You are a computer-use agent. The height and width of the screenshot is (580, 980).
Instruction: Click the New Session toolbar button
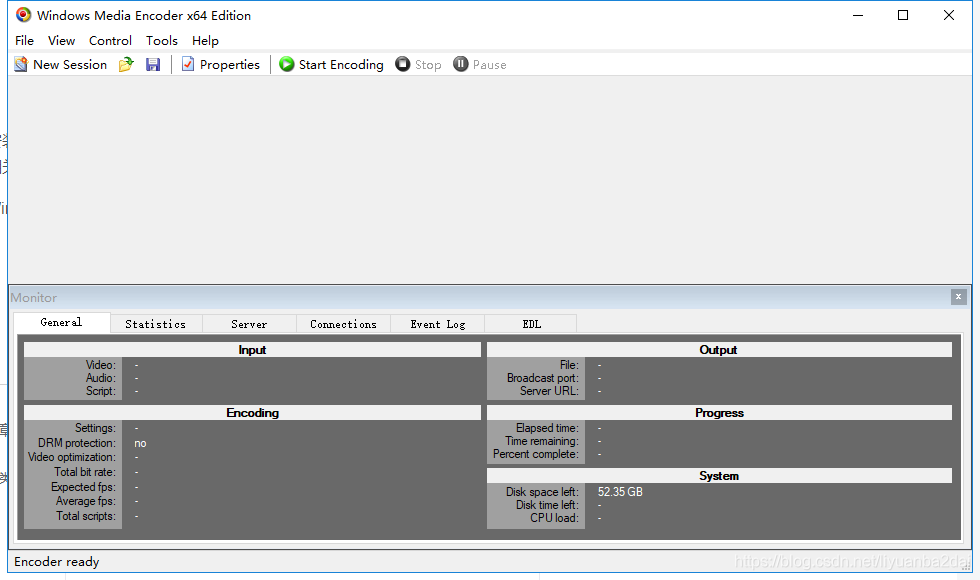(61, 64)
